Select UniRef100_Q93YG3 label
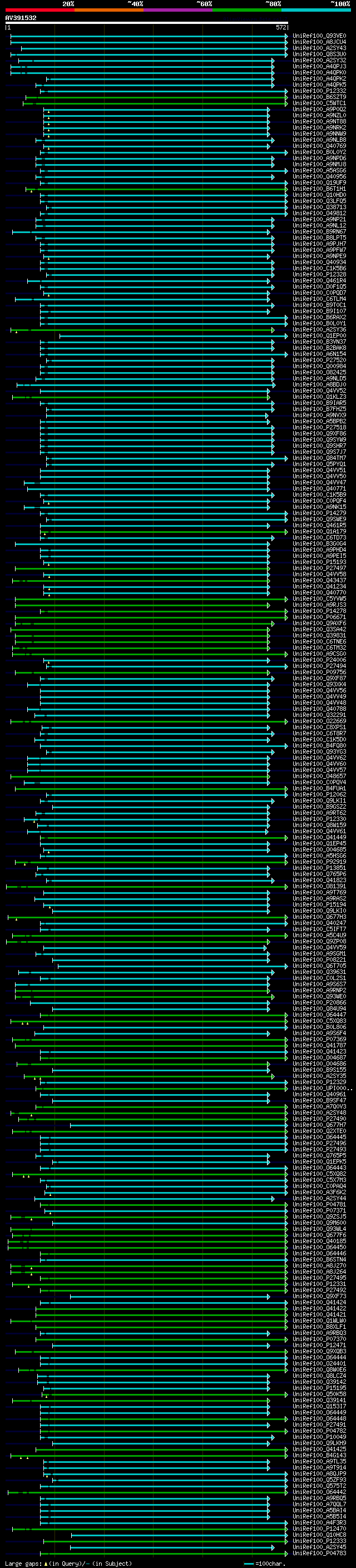Image resolution: width=356 pixels, height=1568 pixels. tap(319, 752)
